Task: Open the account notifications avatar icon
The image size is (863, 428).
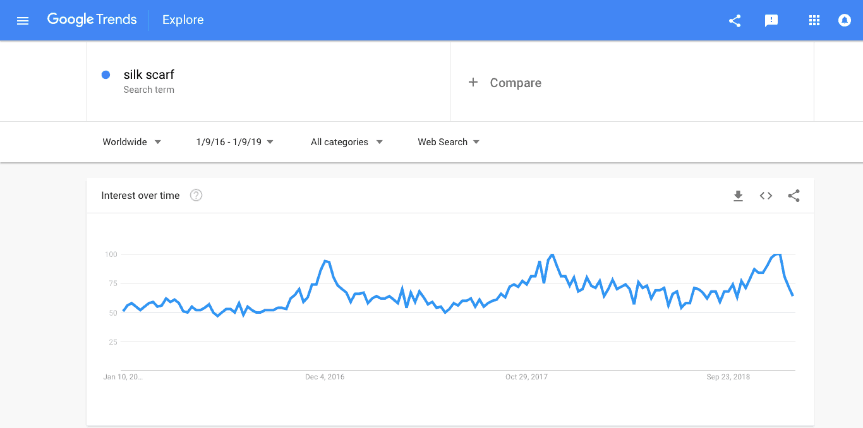Action: click(x=844, y=20)
